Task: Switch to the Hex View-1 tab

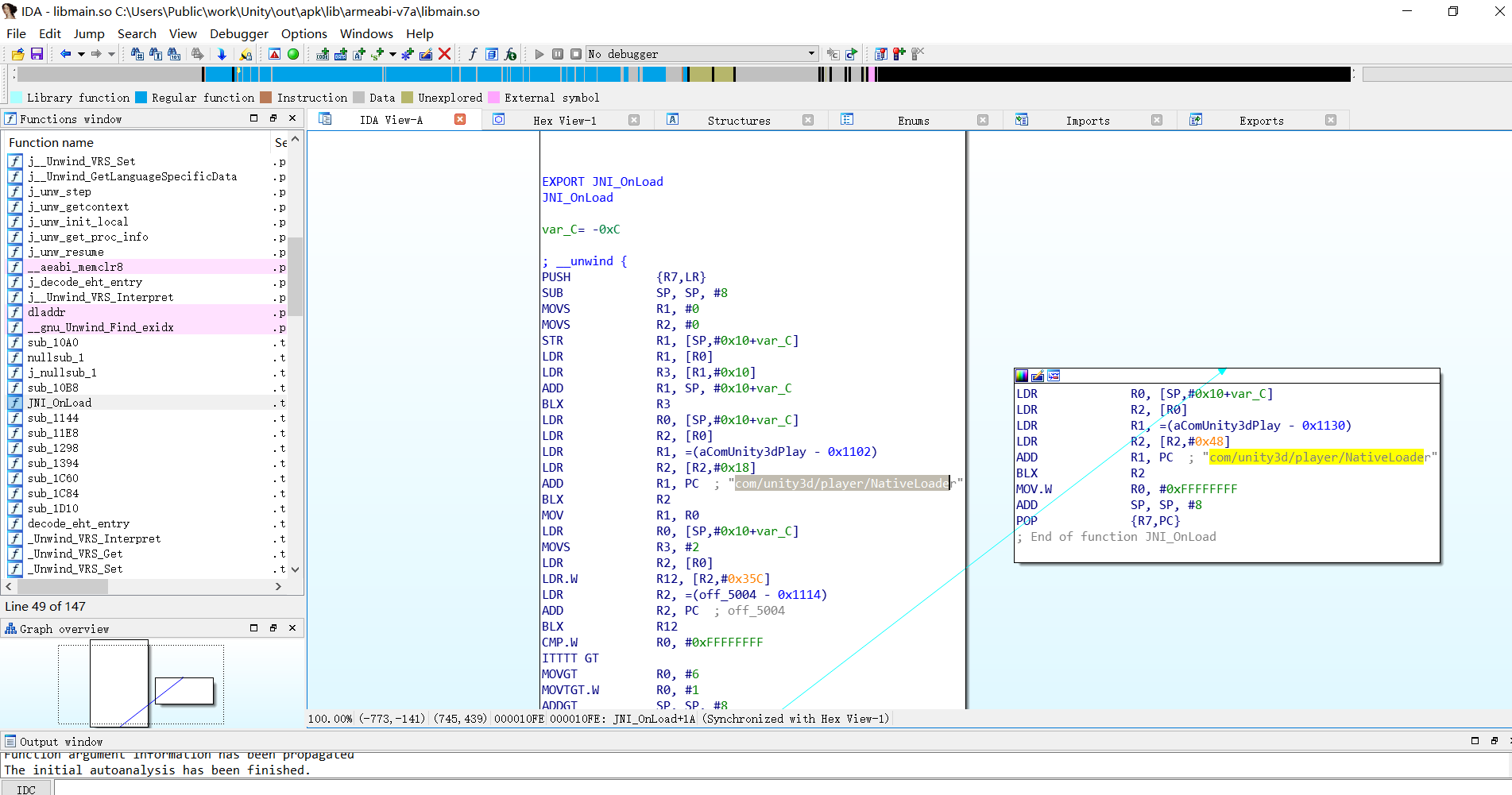Action: (564, 121)
